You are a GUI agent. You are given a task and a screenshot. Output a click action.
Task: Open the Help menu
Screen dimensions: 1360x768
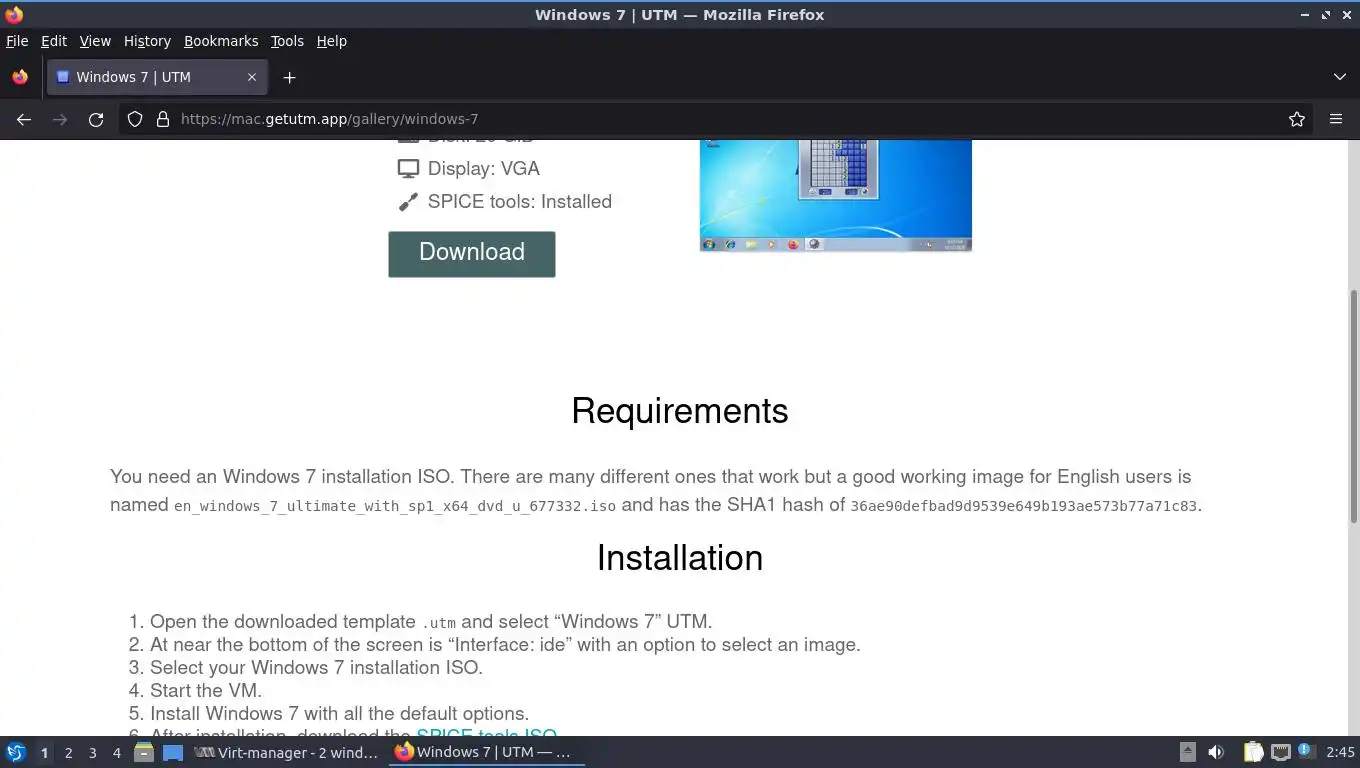(x=331, y=41)
